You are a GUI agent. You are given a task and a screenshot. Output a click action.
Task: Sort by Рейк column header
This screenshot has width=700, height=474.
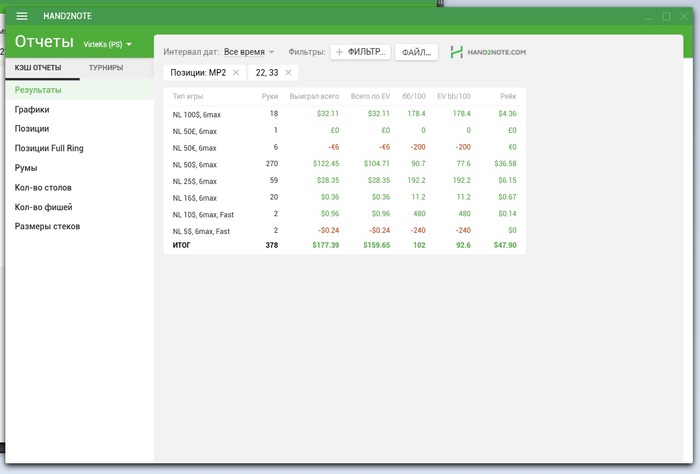pyautogui.click(x=508, y=96)
